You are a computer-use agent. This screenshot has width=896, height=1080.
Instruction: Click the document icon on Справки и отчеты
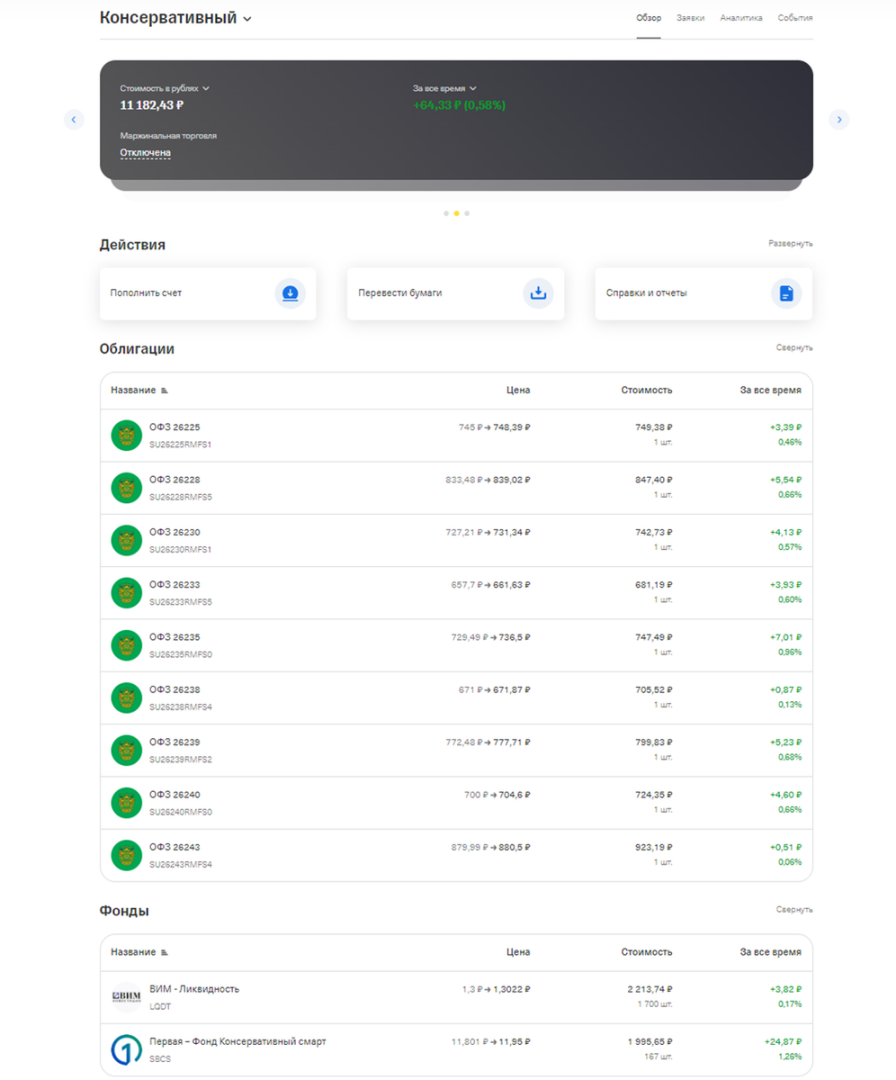786,293
